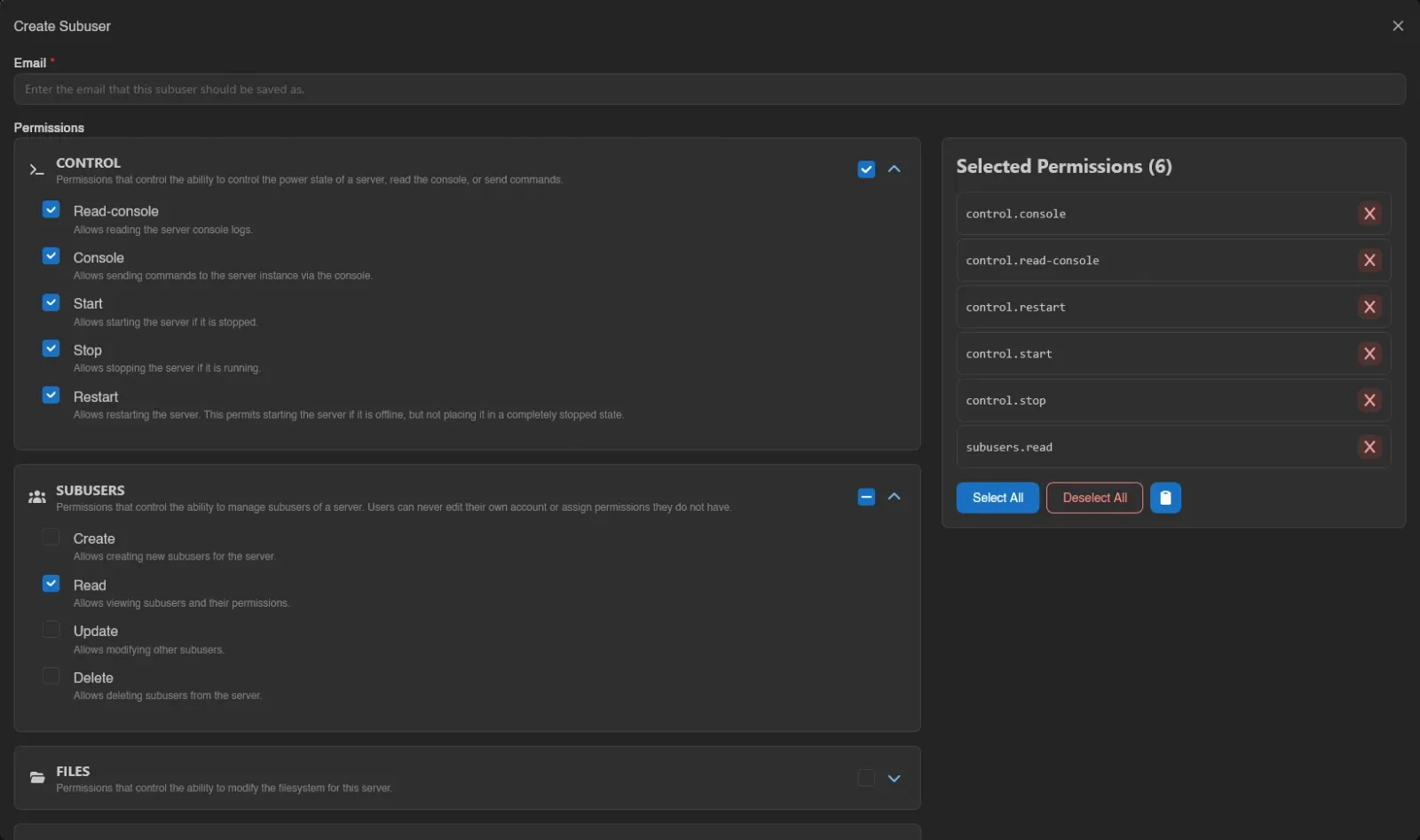Image resolution: width=1420 pixels, height=840 pixels.
Task: Click the control.start permission text
Action: point(1009,354)
